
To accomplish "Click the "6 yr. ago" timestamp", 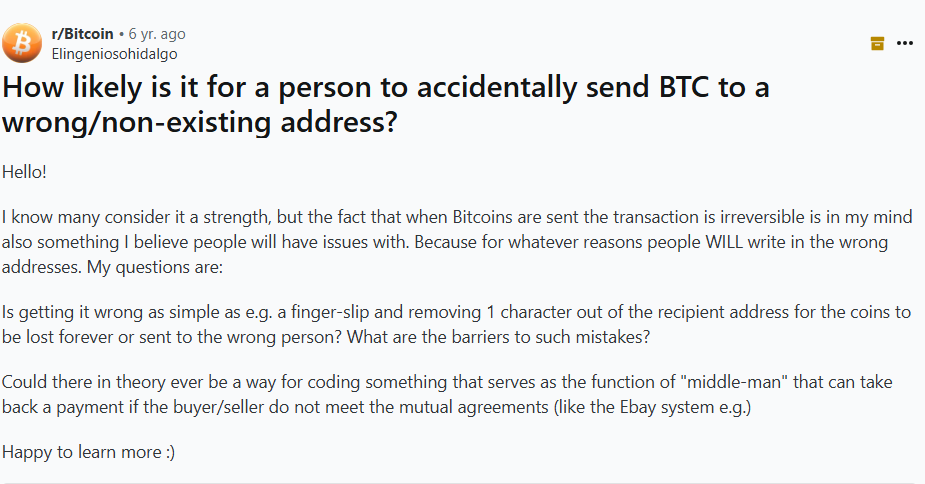I will click(157, 34).
